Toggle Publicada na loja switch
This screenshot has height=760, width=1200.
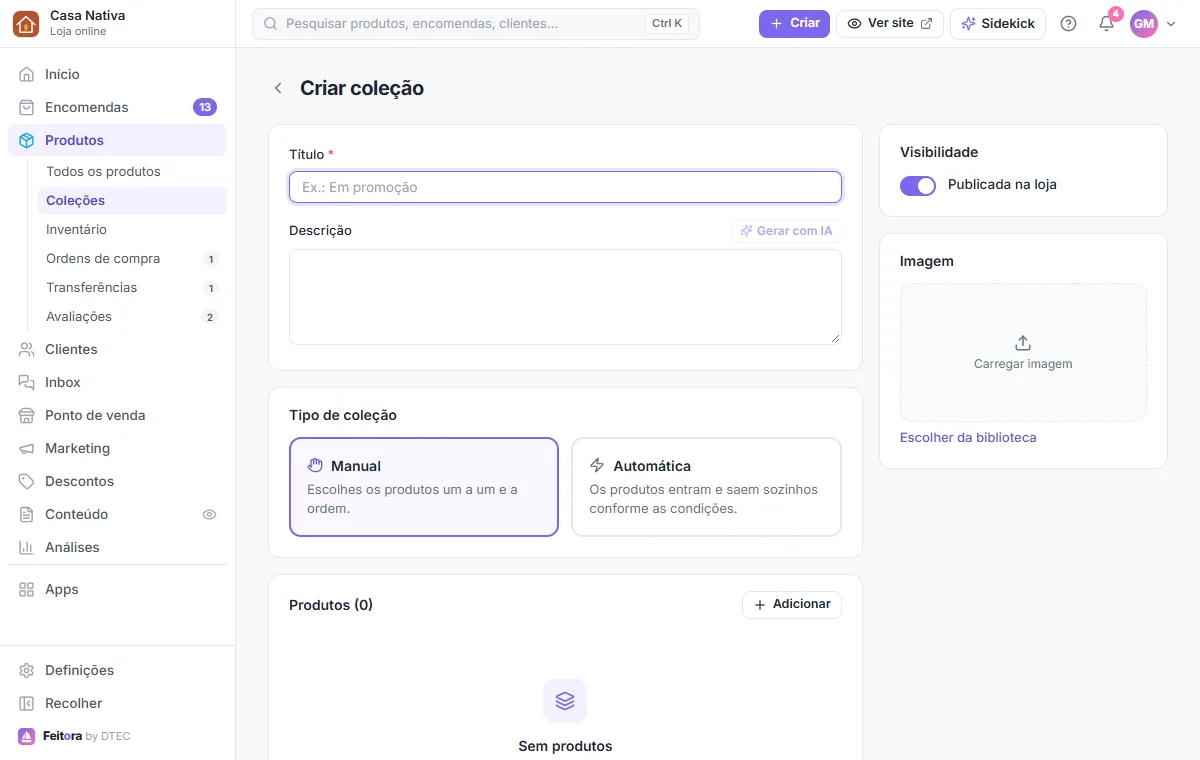point(918,185)
